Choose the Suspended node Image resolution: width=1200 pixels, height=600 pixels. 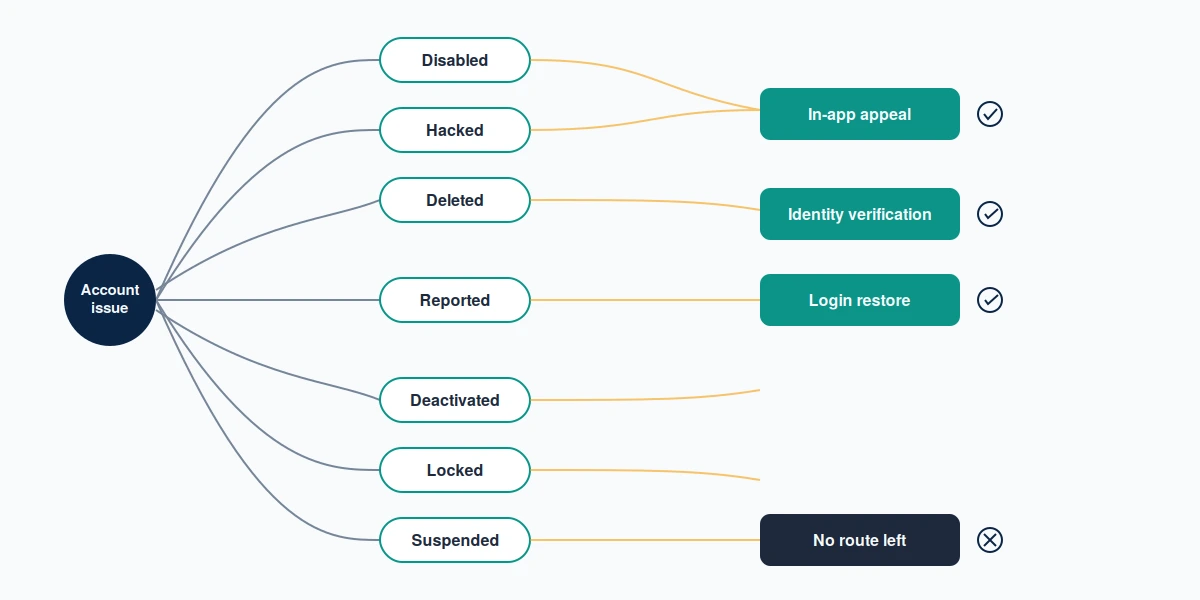coord(455,540)
